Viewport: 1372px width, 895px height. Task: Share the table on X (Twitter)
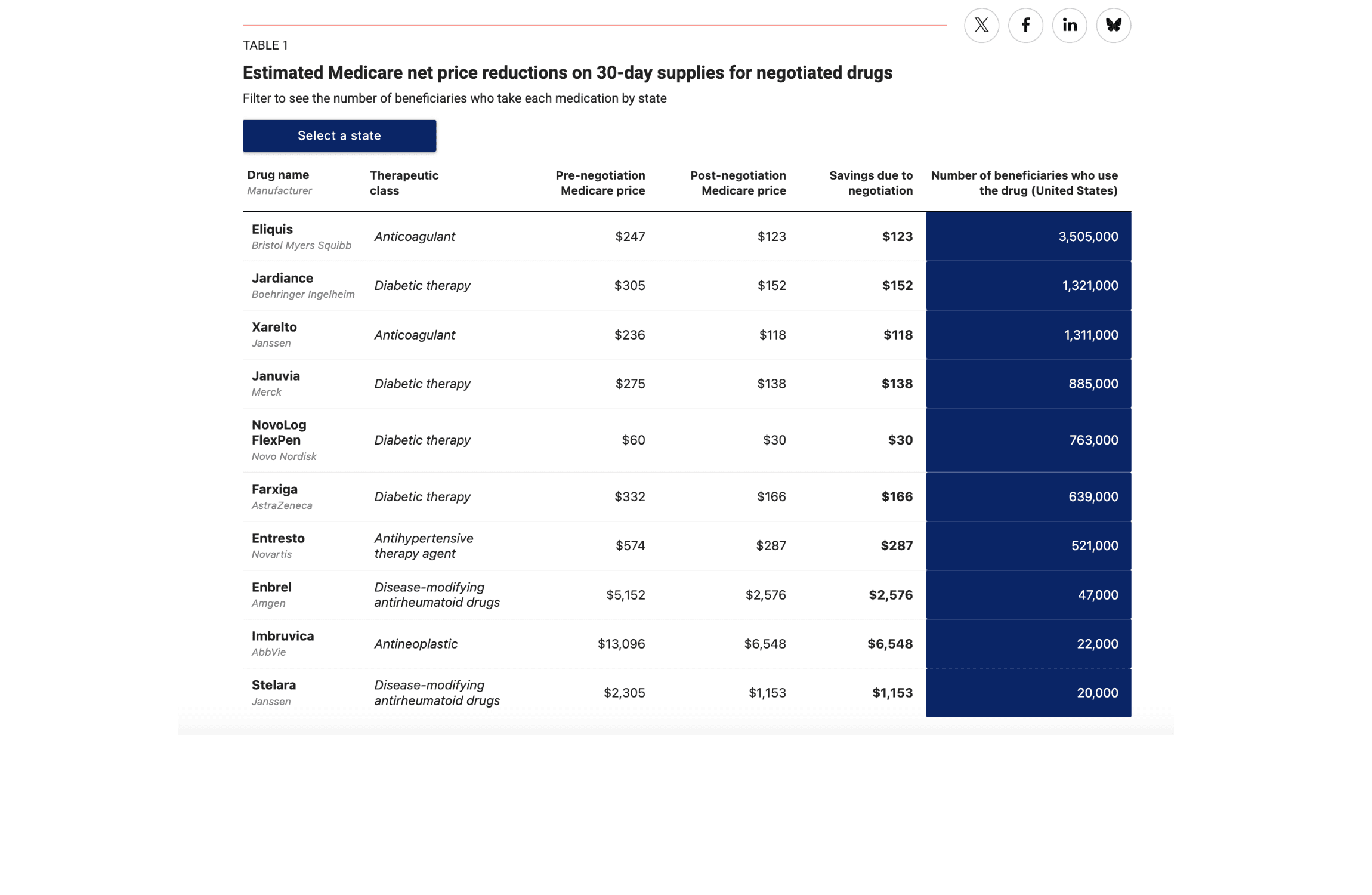981,25
